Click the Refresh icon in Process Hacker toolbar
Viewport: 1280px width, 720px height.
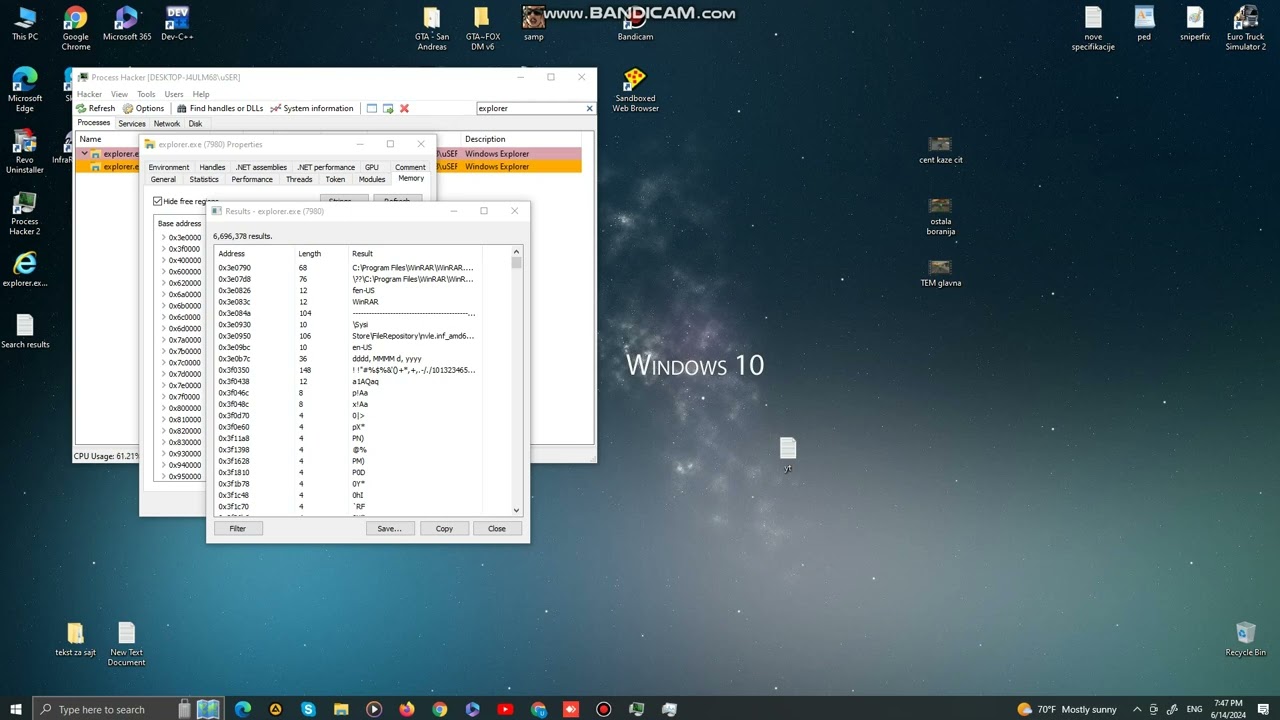click(x=81, y=108)
